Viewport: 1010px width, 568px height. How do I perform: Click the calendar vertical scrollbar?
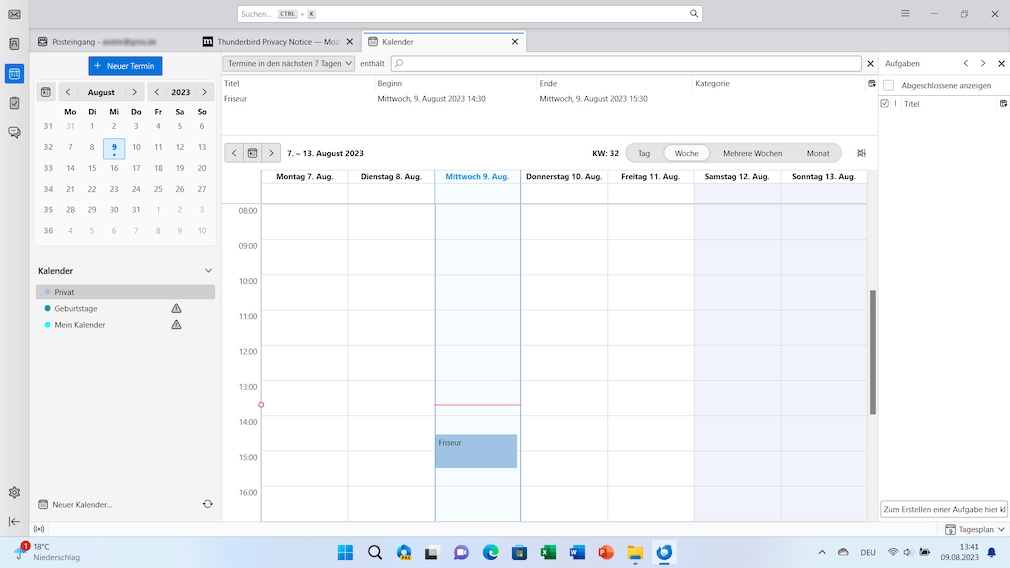(872, 352)
